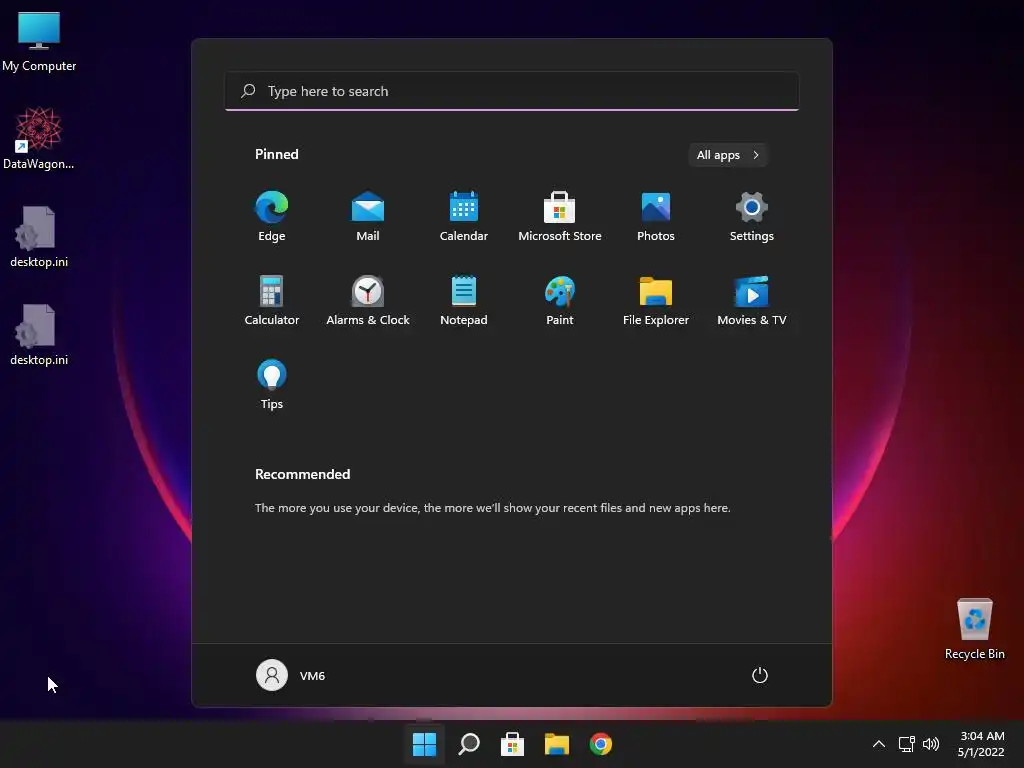Launch the Photos app
The height and width of the screenshot is (768, 1024).
656,217
